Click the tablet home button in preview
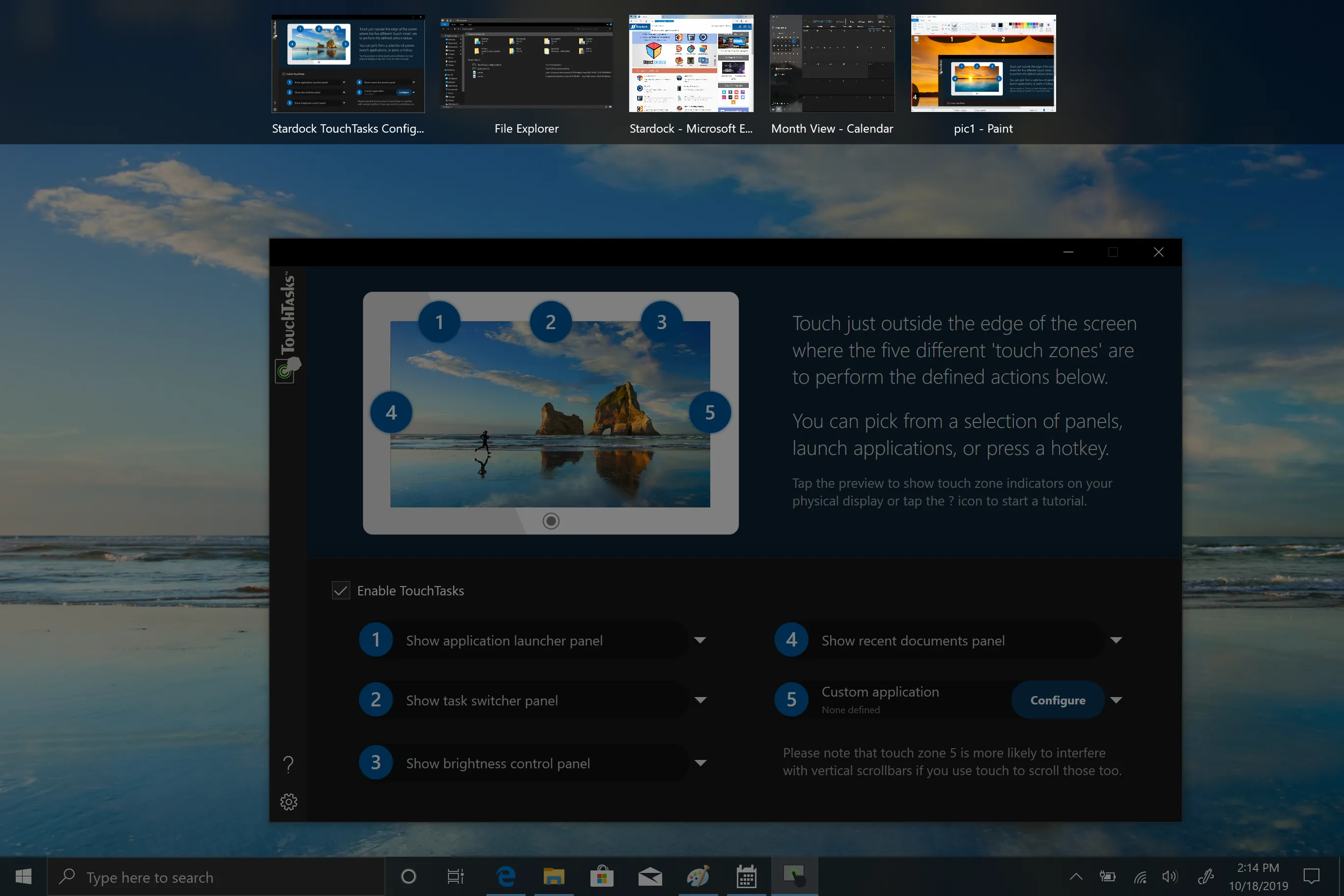This screenshot has height=896, width=1344. click(551, 521)
